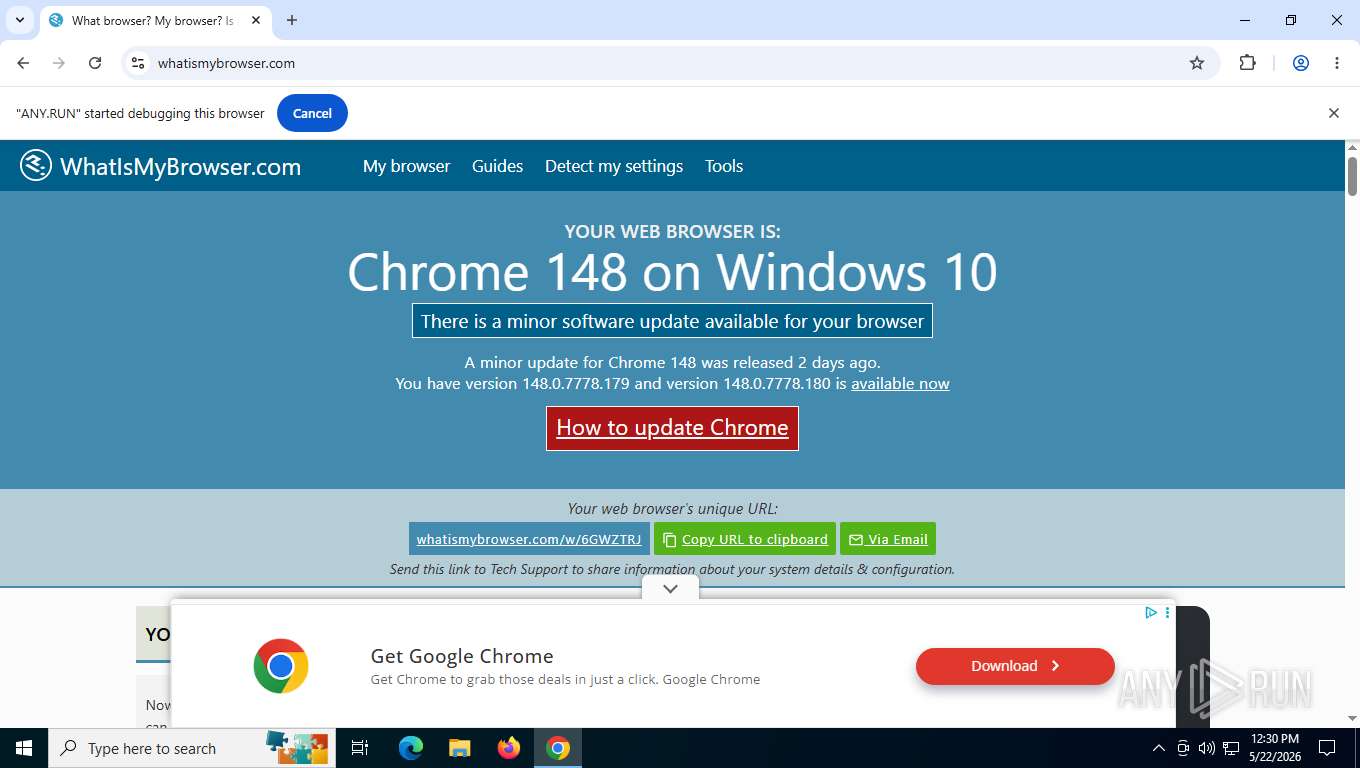The image size is (1360, 768).
Task: Launch Firefox from the taskbar
Action: 509,748
